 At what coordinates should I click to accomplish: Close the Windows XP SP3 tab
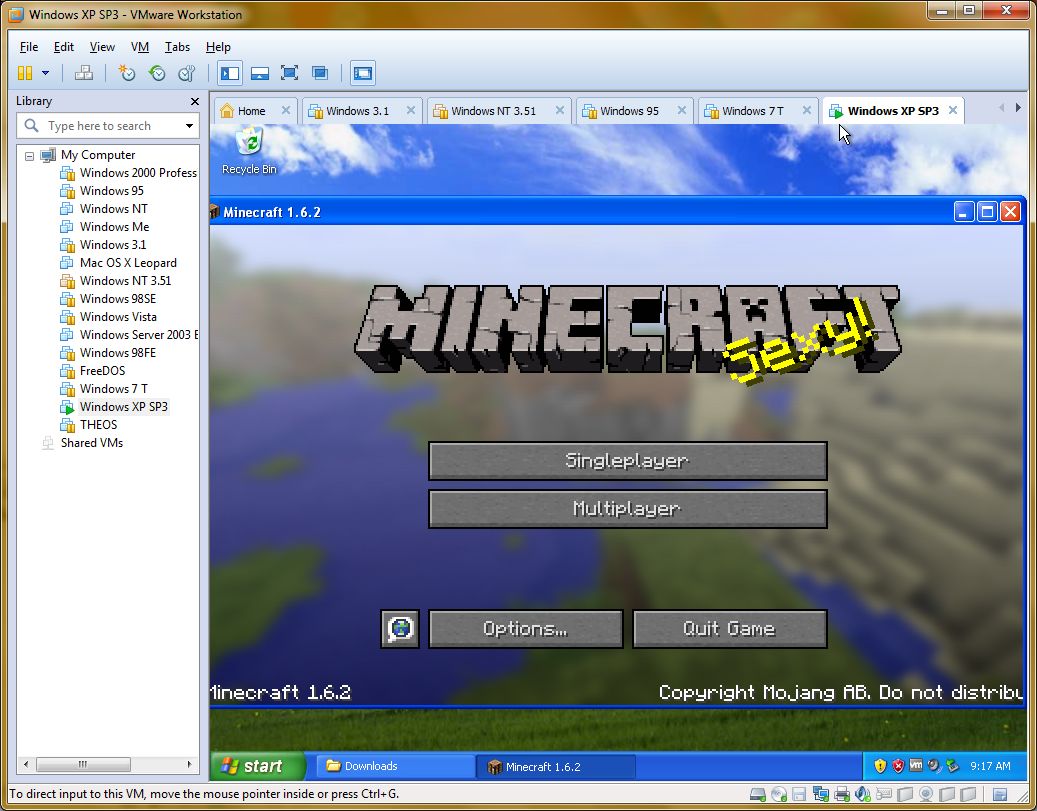953,110
